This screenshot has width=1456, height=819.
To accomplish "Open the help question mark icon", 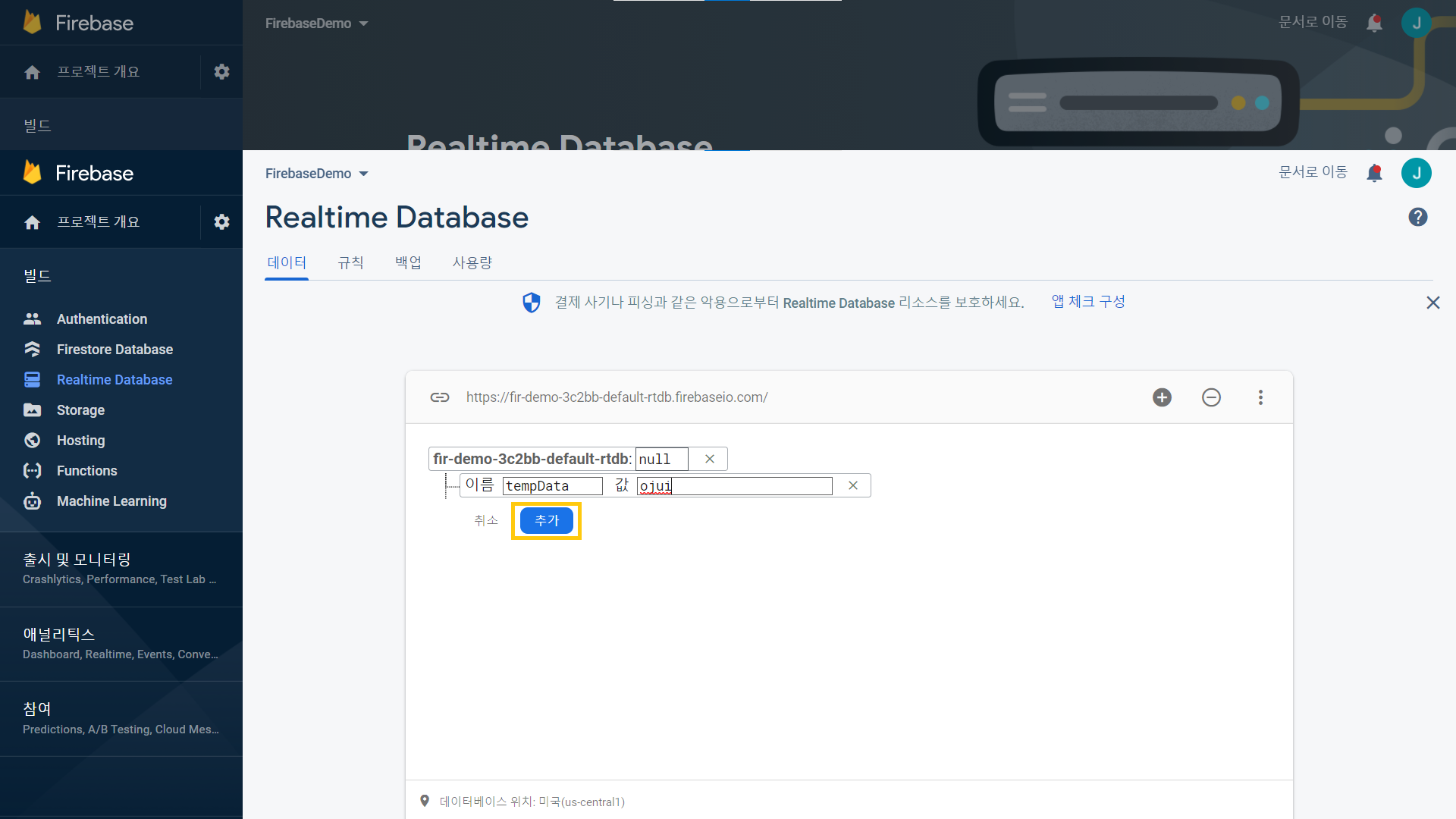I will pyautogui.click(x=1417, y=218).
